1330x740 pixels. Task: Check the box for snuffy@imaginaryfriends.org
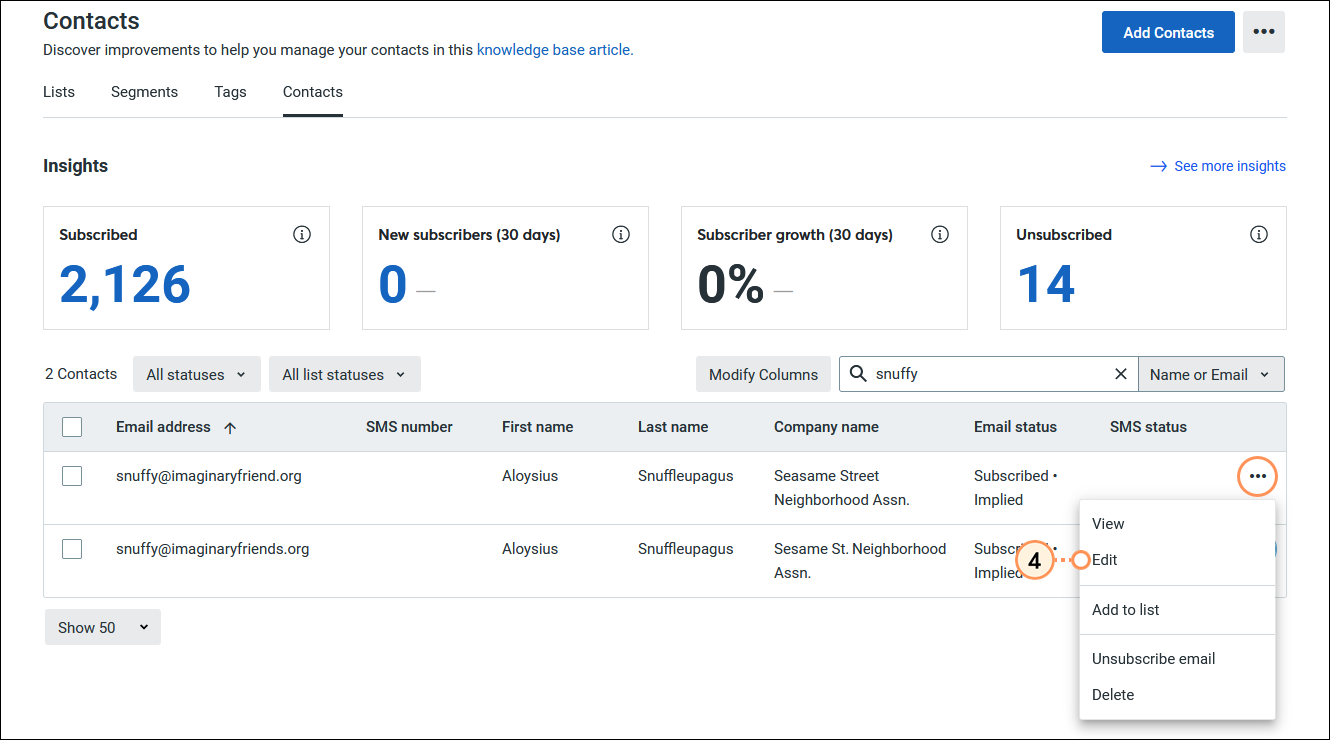72,549
